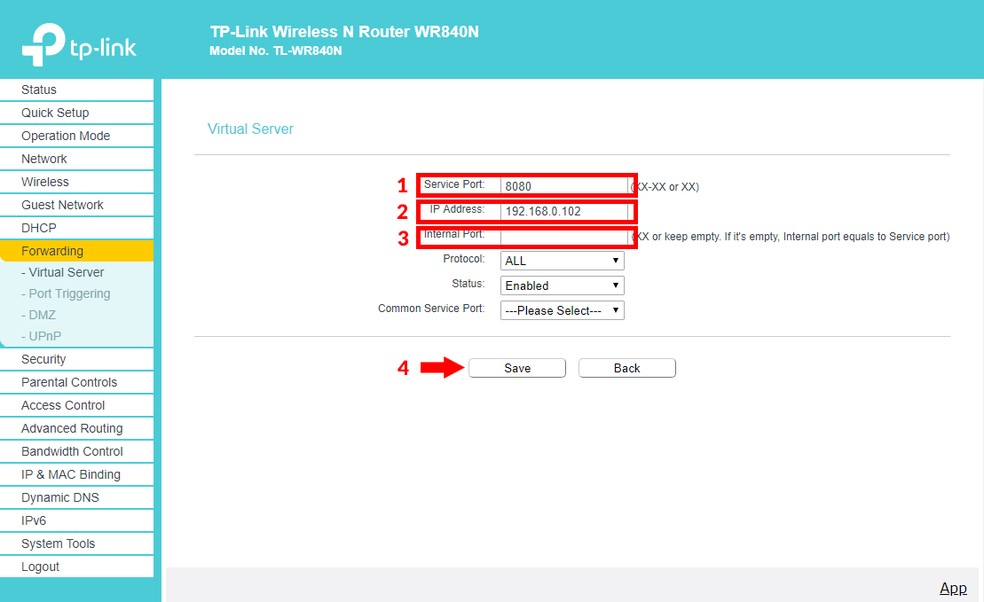Select the Network menu item

tap(77, 159)
